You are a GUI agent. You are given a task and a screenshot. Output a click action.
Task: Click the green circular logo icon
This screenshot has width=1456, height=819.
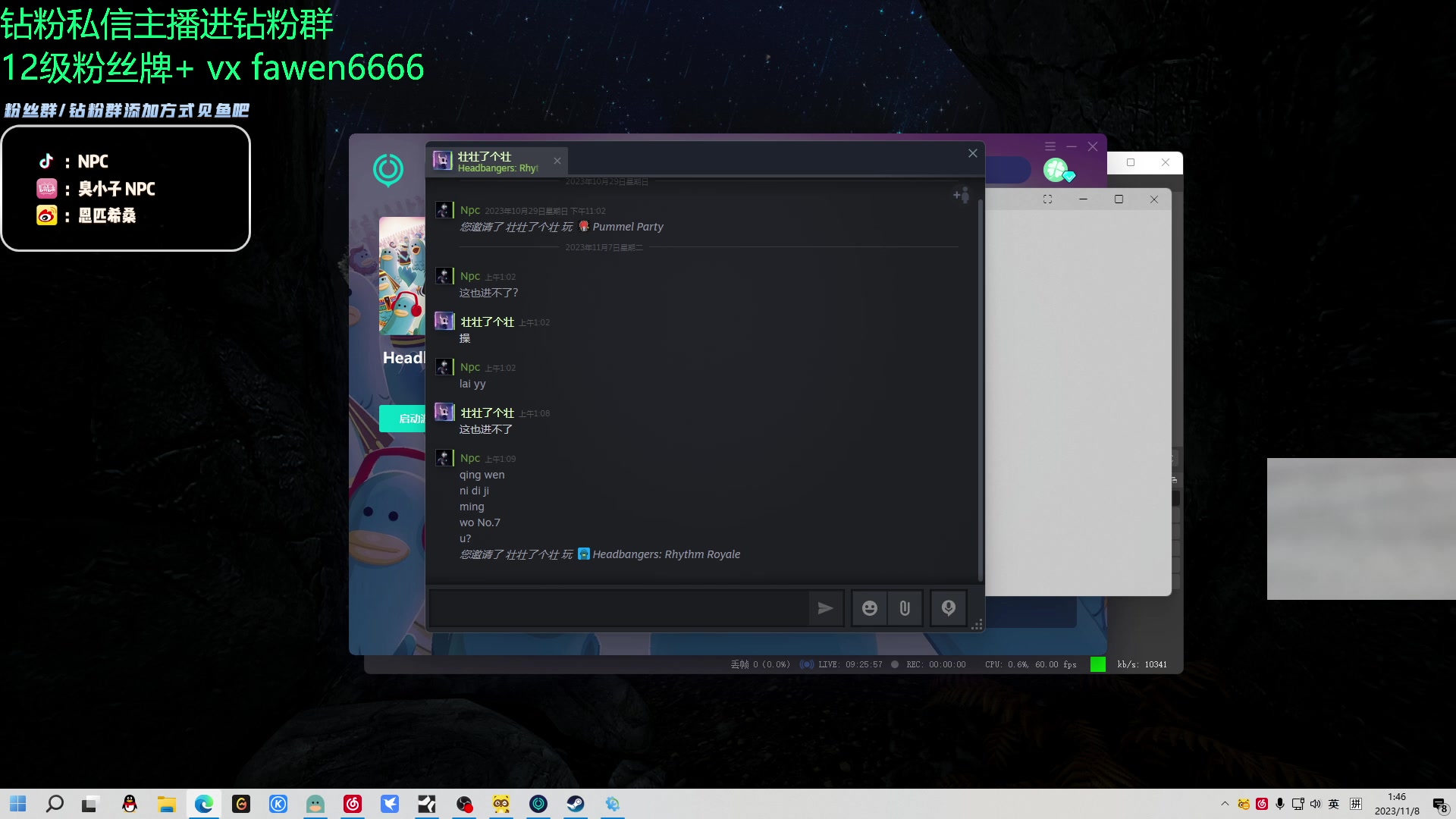click(388, 169)
